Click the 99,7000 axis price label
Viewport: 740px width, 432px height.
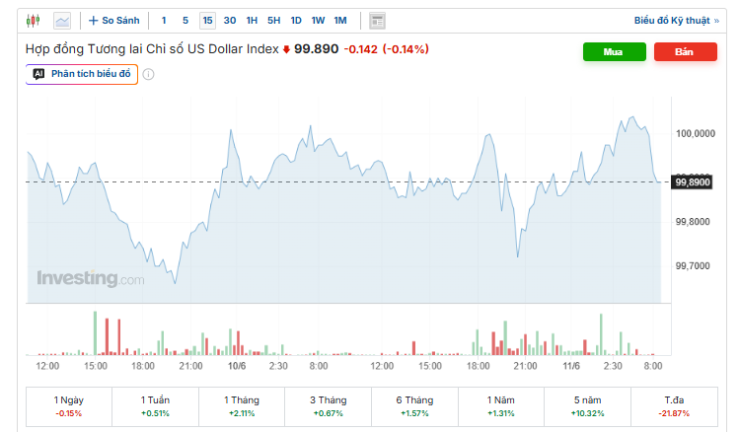point(692,266)
